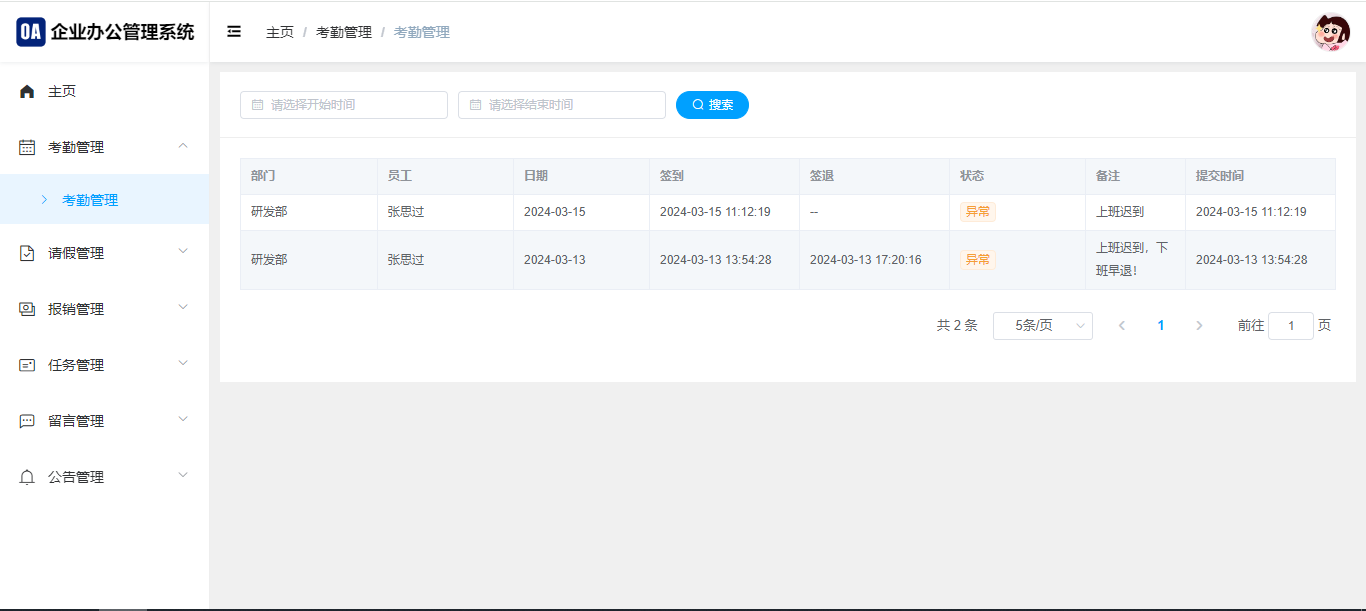
Task: Collapse the 考勤管理 menu chevron
Action: [x=182, y=146]
